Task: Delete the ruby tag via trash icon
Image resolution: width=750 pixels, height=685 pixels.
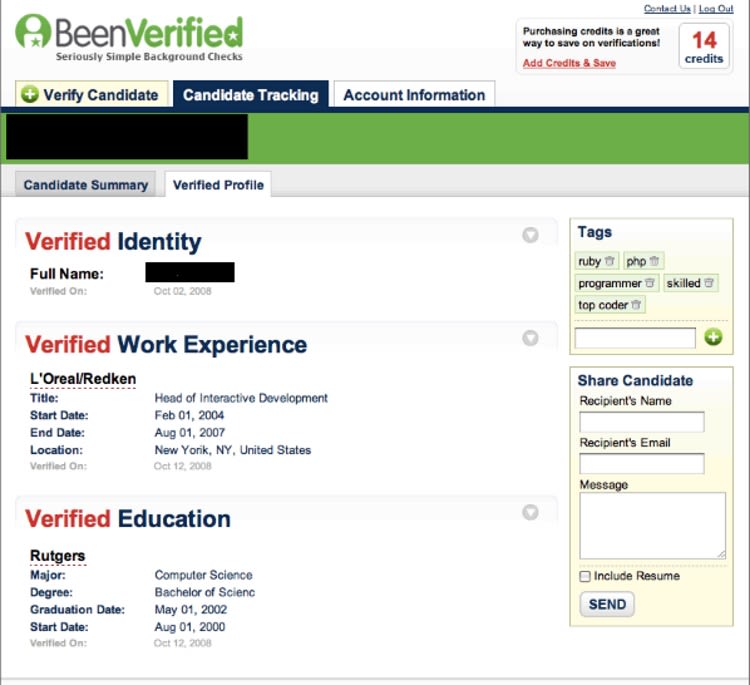Action: (x=609, y=261)
